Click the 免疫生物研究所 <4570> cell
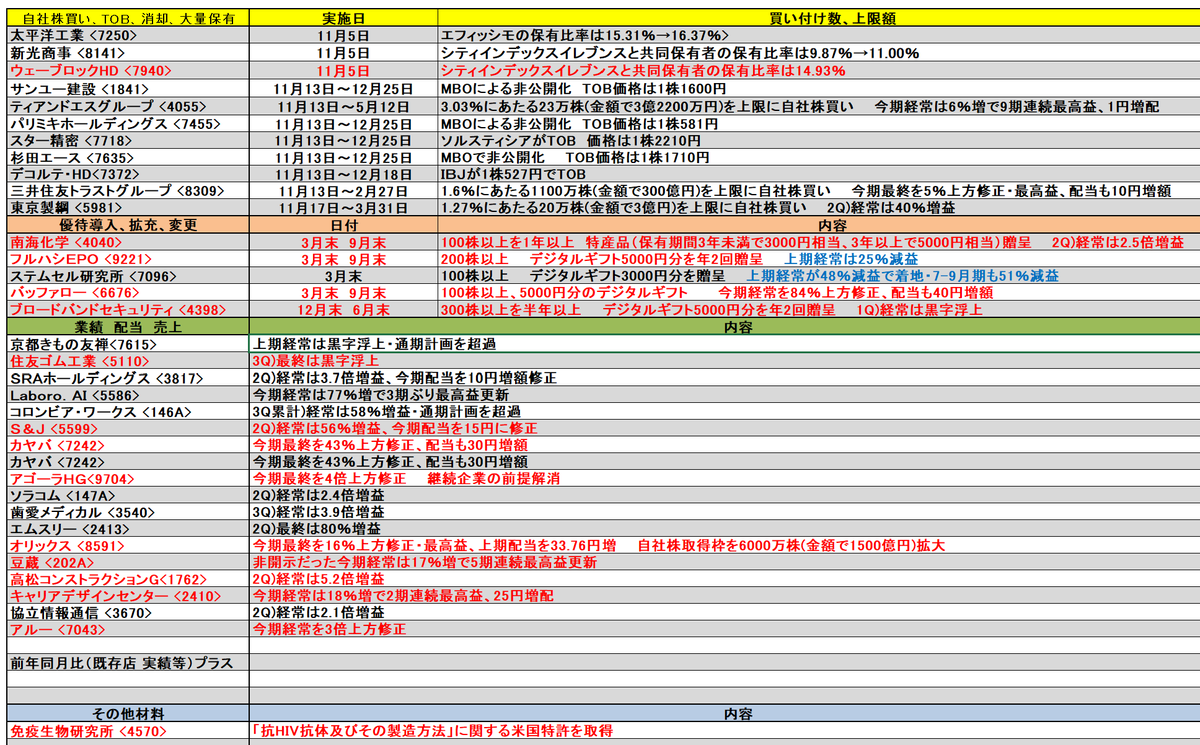Image resolution: width=1200 pixels, height=745 pixels. click(x=127, y=731)
